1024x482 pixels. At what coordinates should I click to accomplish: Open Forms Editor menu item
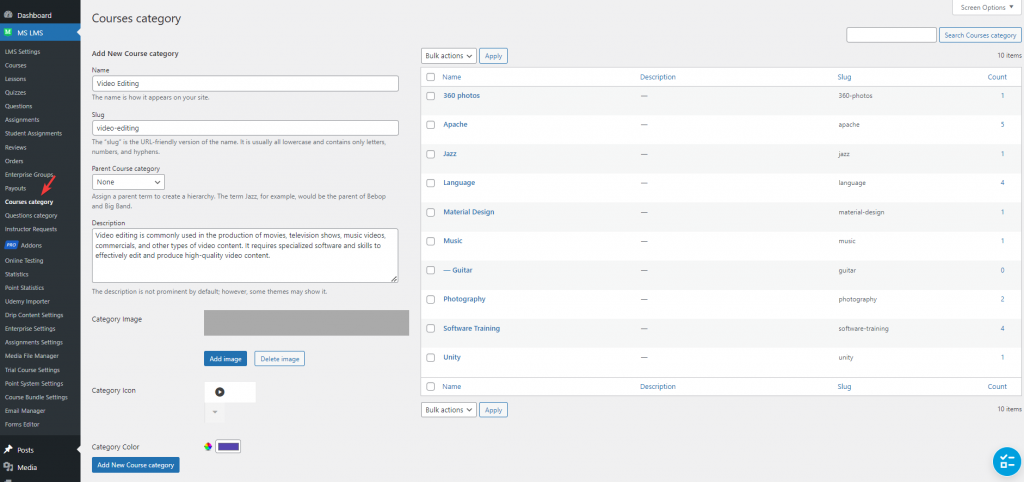pyautogui.click(x=22, y=425)
